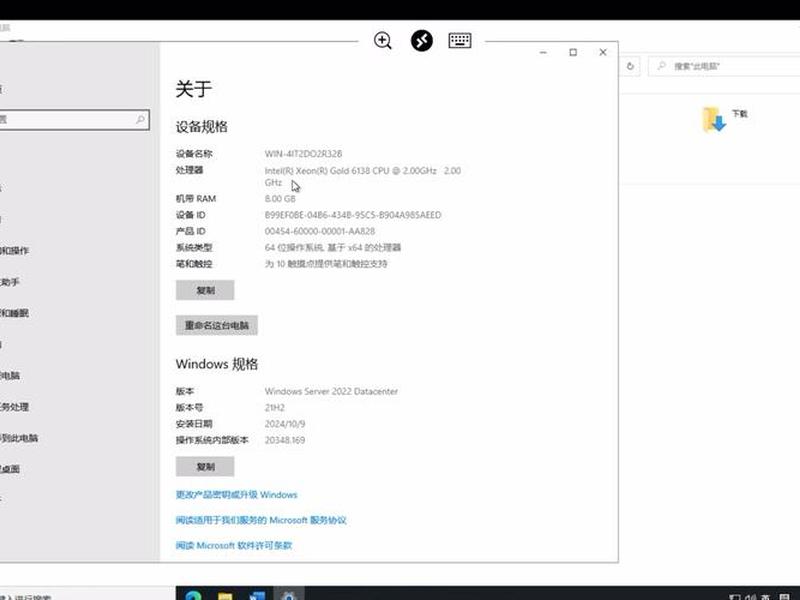Click the search magnifier in Settings search box

(140, 119)
